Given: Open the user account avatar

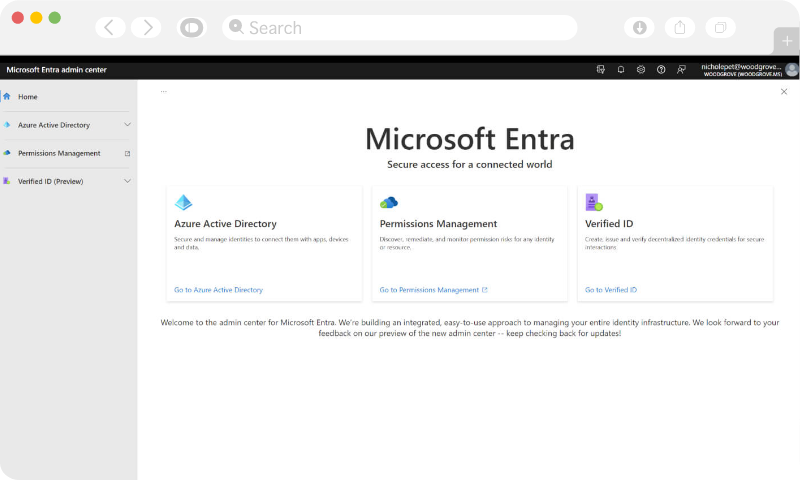Looking at the screenshot, I should [792, 69].
